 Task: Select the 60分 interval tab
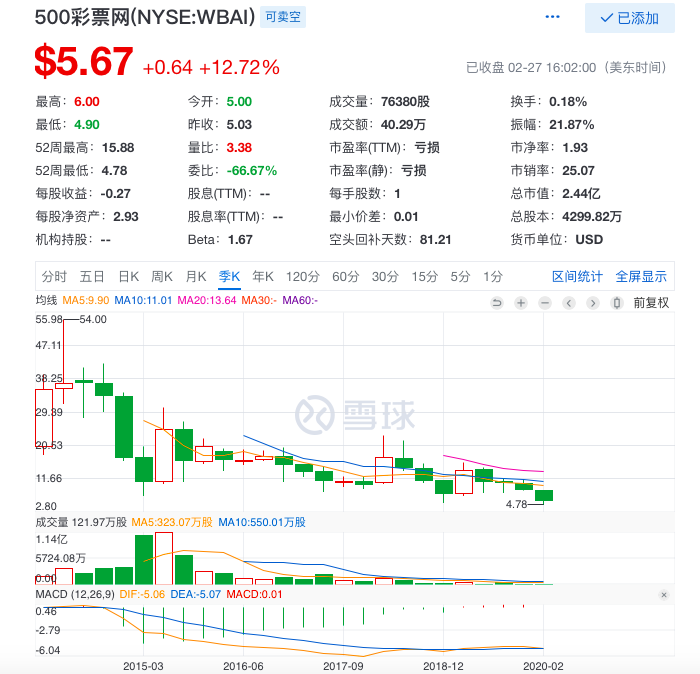345,276
